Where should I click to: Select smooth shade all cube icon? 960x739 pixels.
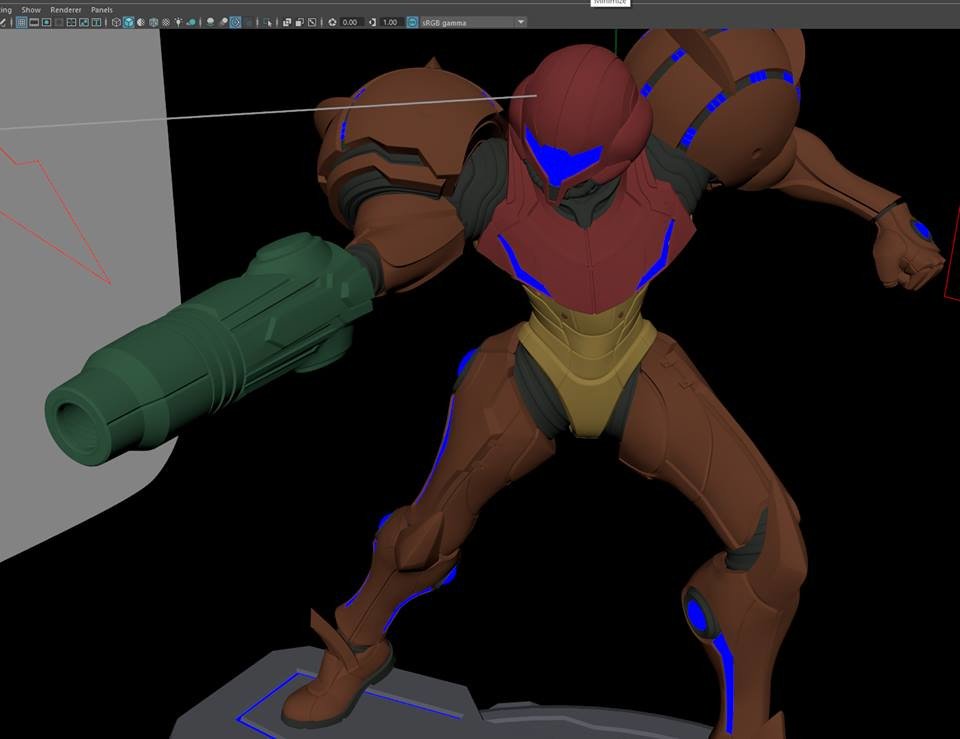point(129,22)
